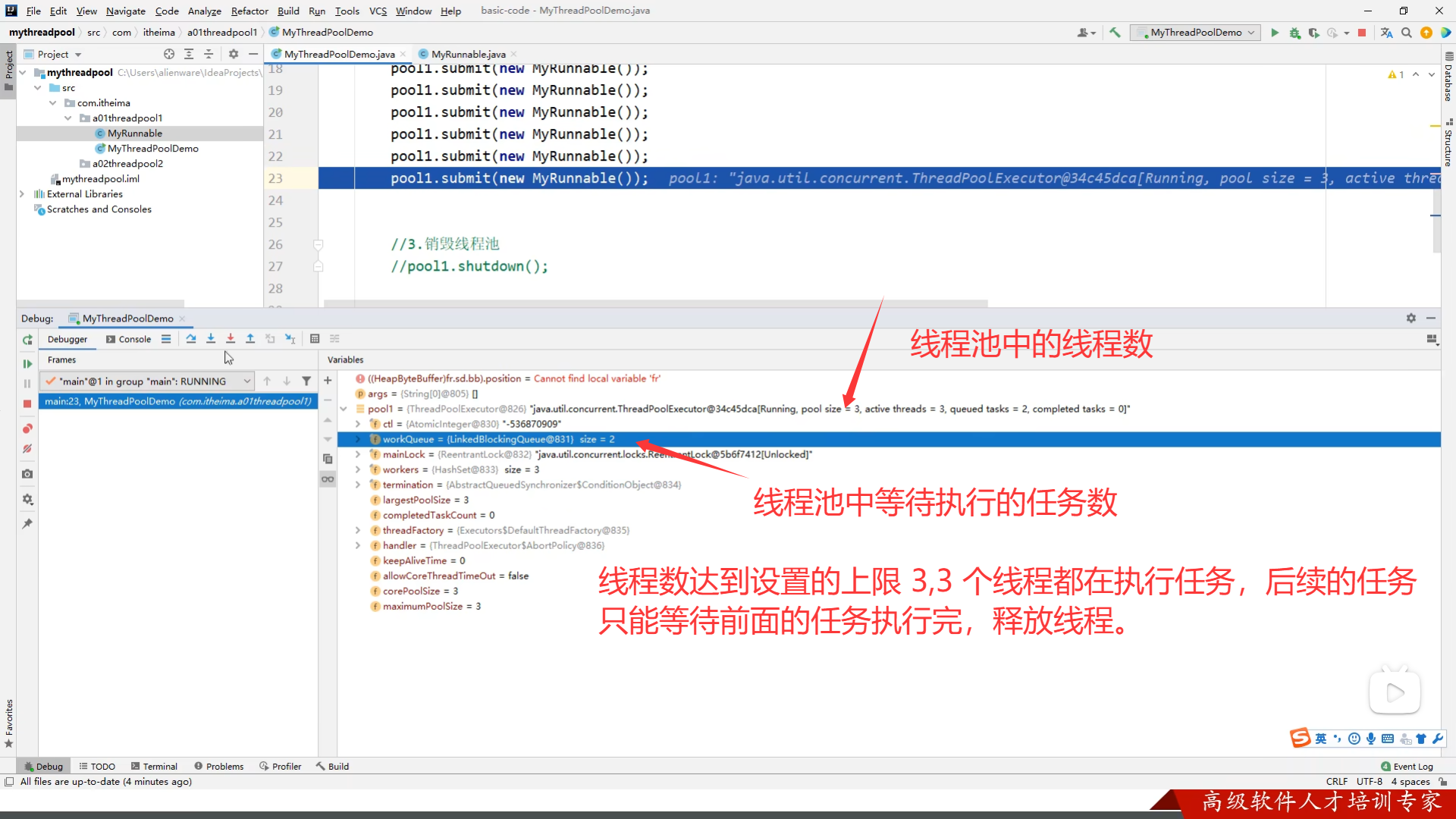Open the Refactor menu
1456x819 pixels.
(x=249, y=11)
